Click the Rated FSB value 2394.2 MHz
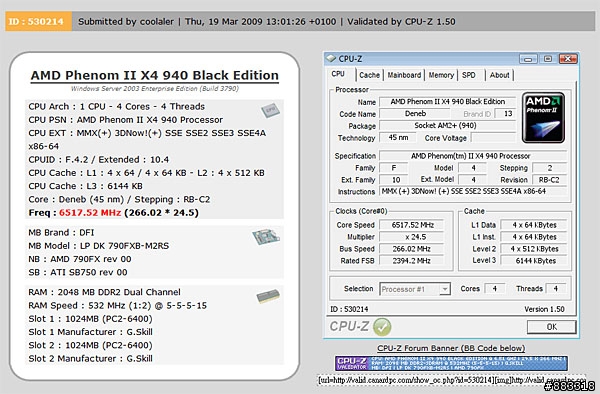600x394 pixels. (412, 261)
